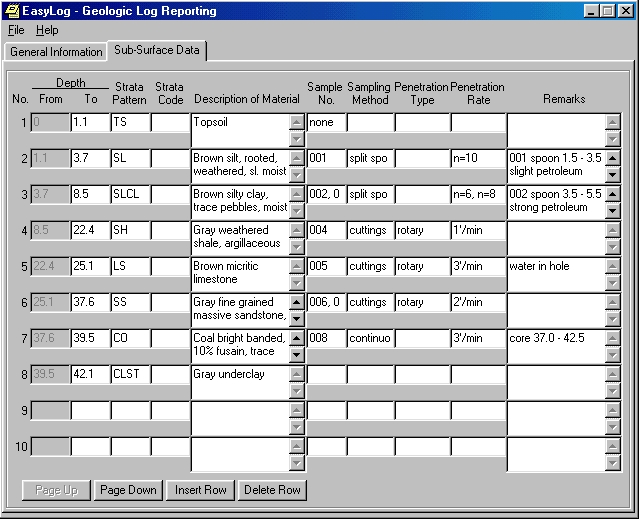Viewport: 639px width, 519px height.
Task: Click sample number 001 field
Action: 326,158
